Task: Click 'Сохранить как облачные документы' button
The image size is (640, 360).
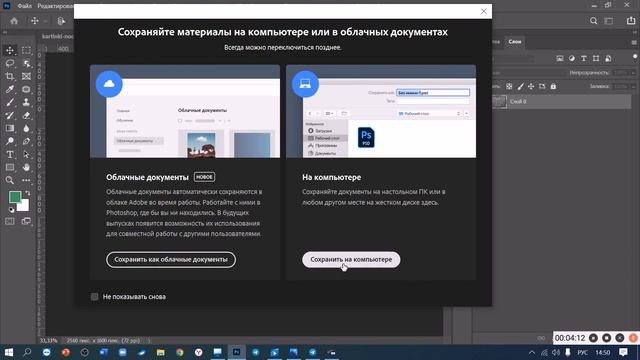Action: [171, 260]
